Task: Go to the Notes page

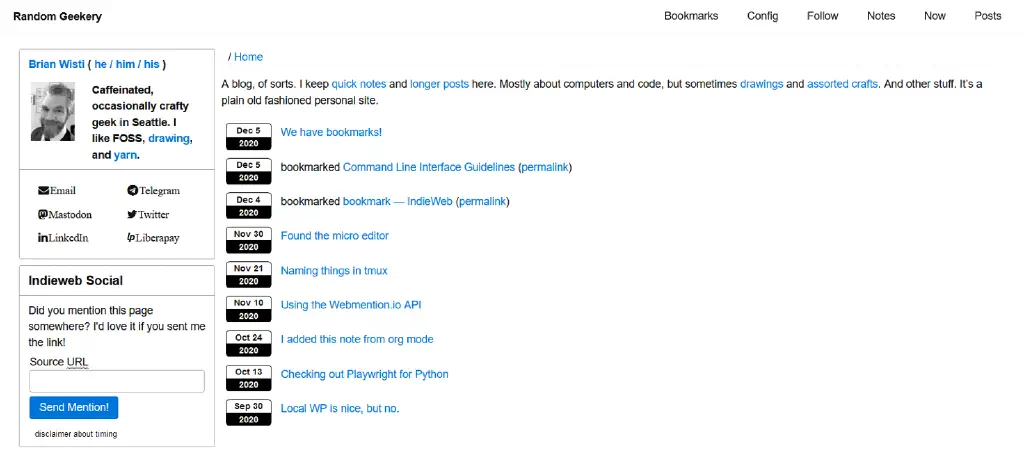Action: pyautogui.click(x=881, y=16)
